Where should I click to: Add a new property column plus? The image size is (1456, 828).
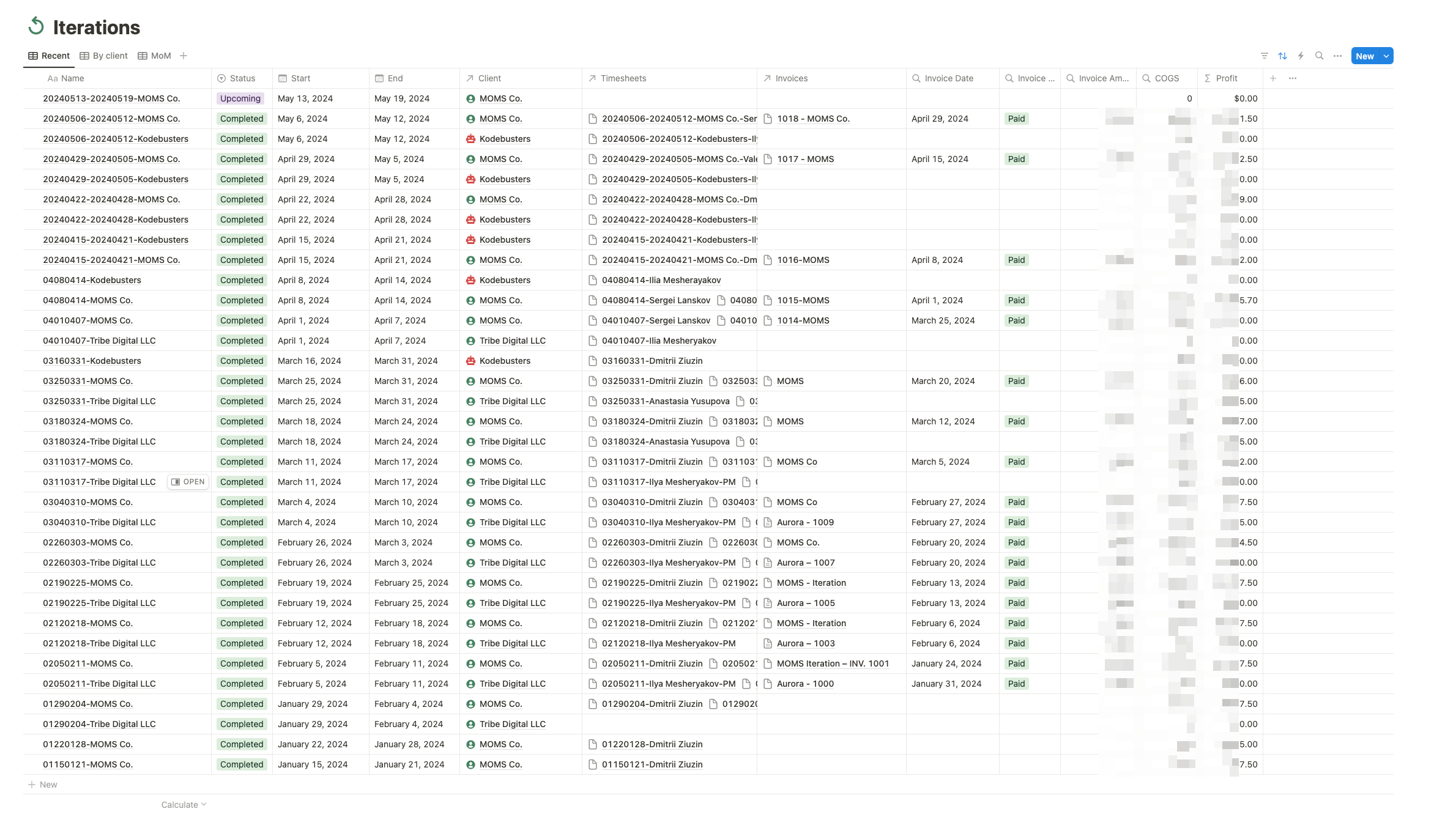coord(1273,78)
